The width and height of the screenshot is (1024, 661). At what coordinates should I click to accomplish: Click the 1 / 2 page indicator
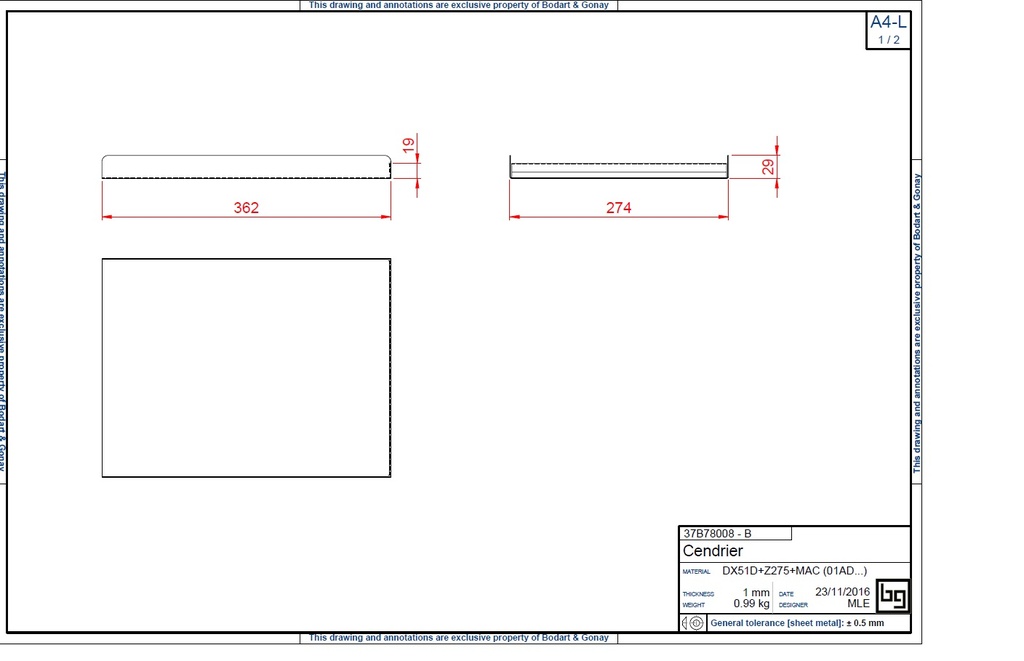tap(888, 40)
